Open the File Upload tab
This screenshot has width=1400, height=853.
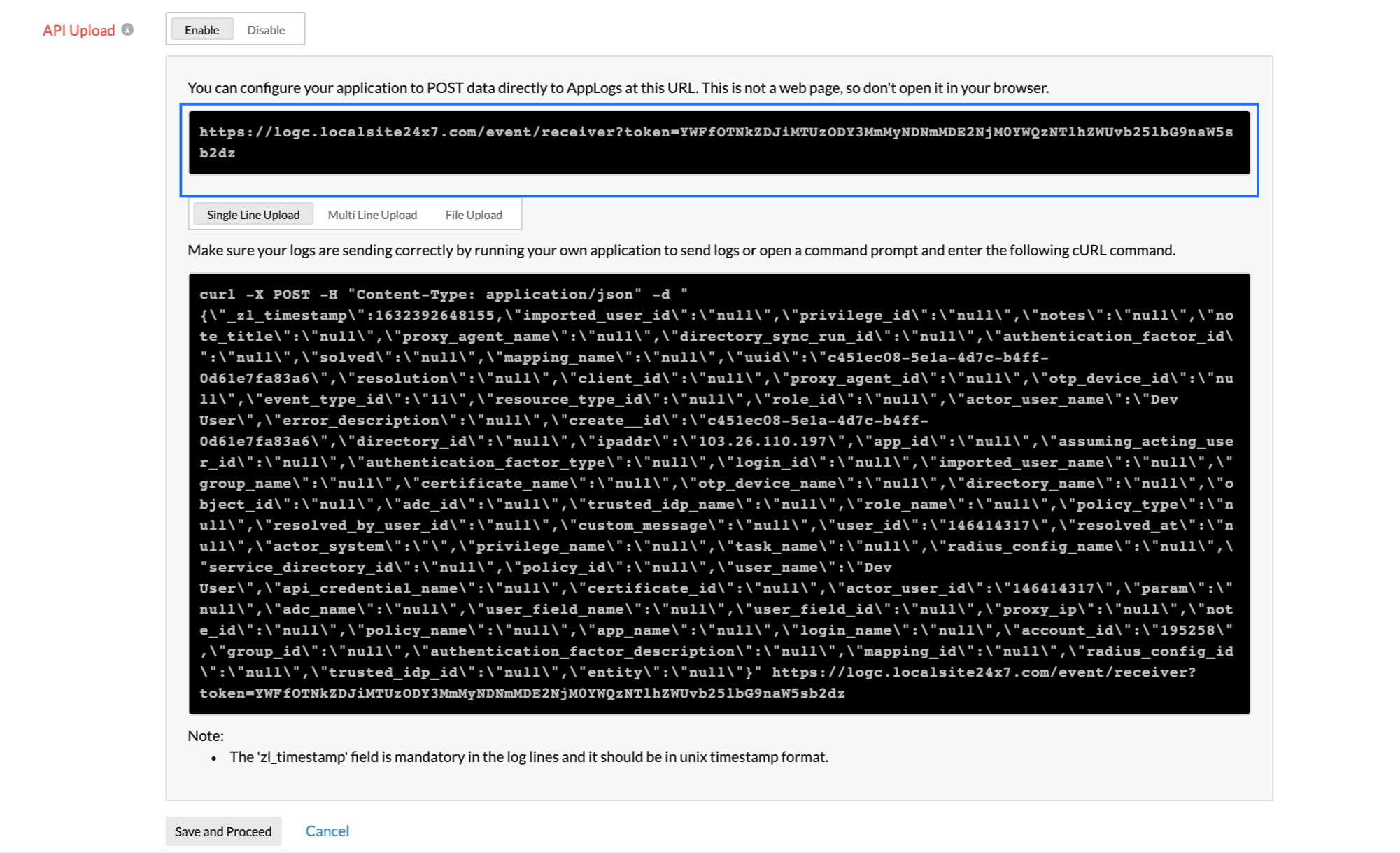click(474, 215)
